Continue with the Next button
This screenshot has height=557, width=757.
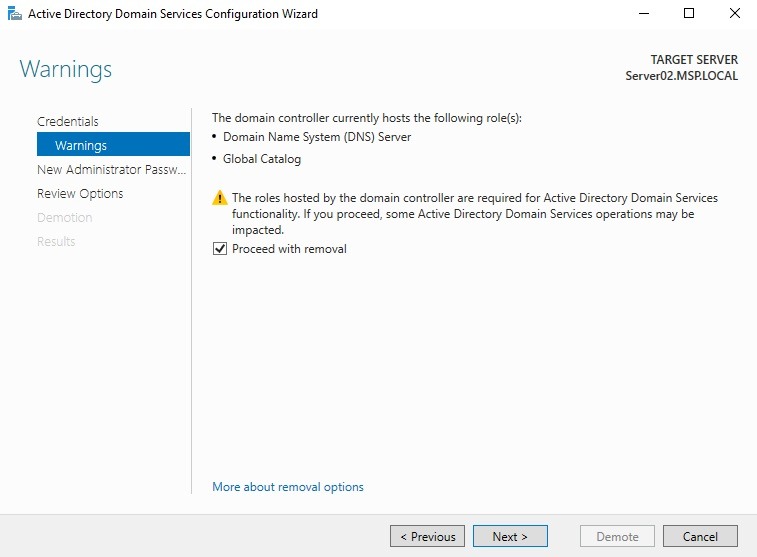(x=510, y=536)
